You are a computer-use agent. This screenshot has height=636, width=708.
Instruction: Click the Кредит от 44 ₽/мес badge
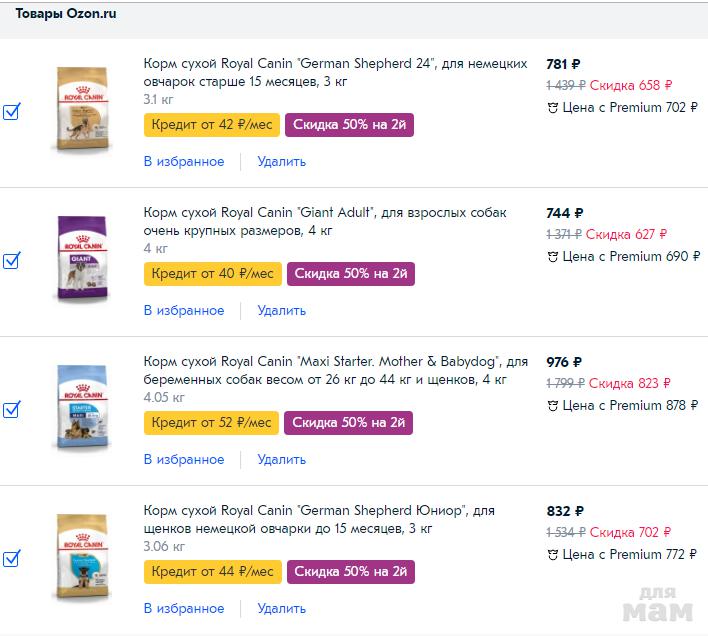[212, 572]
